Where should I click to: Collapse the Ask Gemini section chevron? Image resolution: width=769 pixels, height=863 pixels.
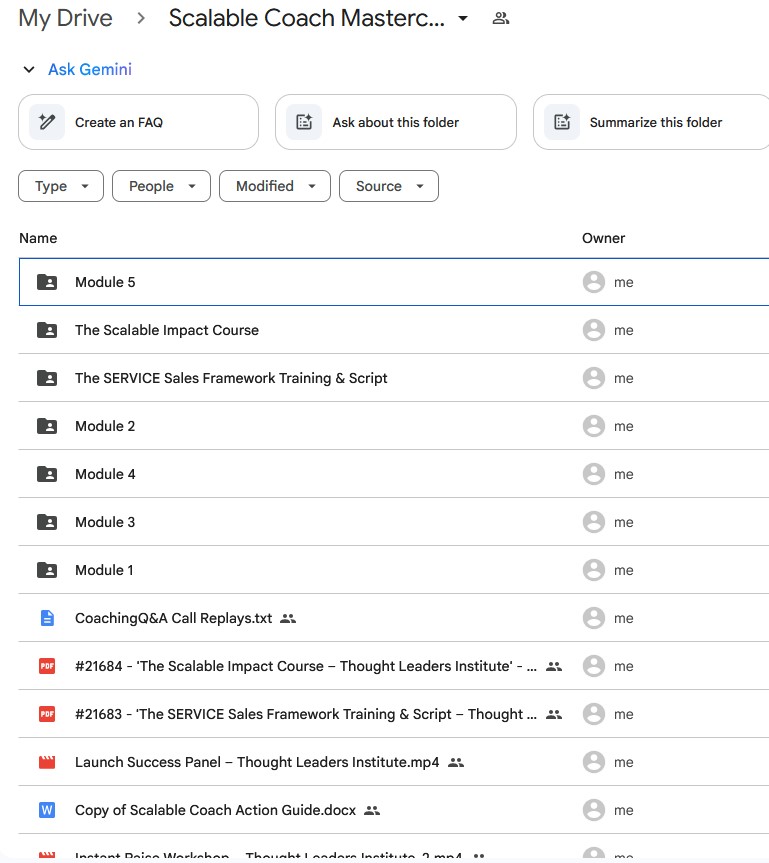[x=29, y=69]
